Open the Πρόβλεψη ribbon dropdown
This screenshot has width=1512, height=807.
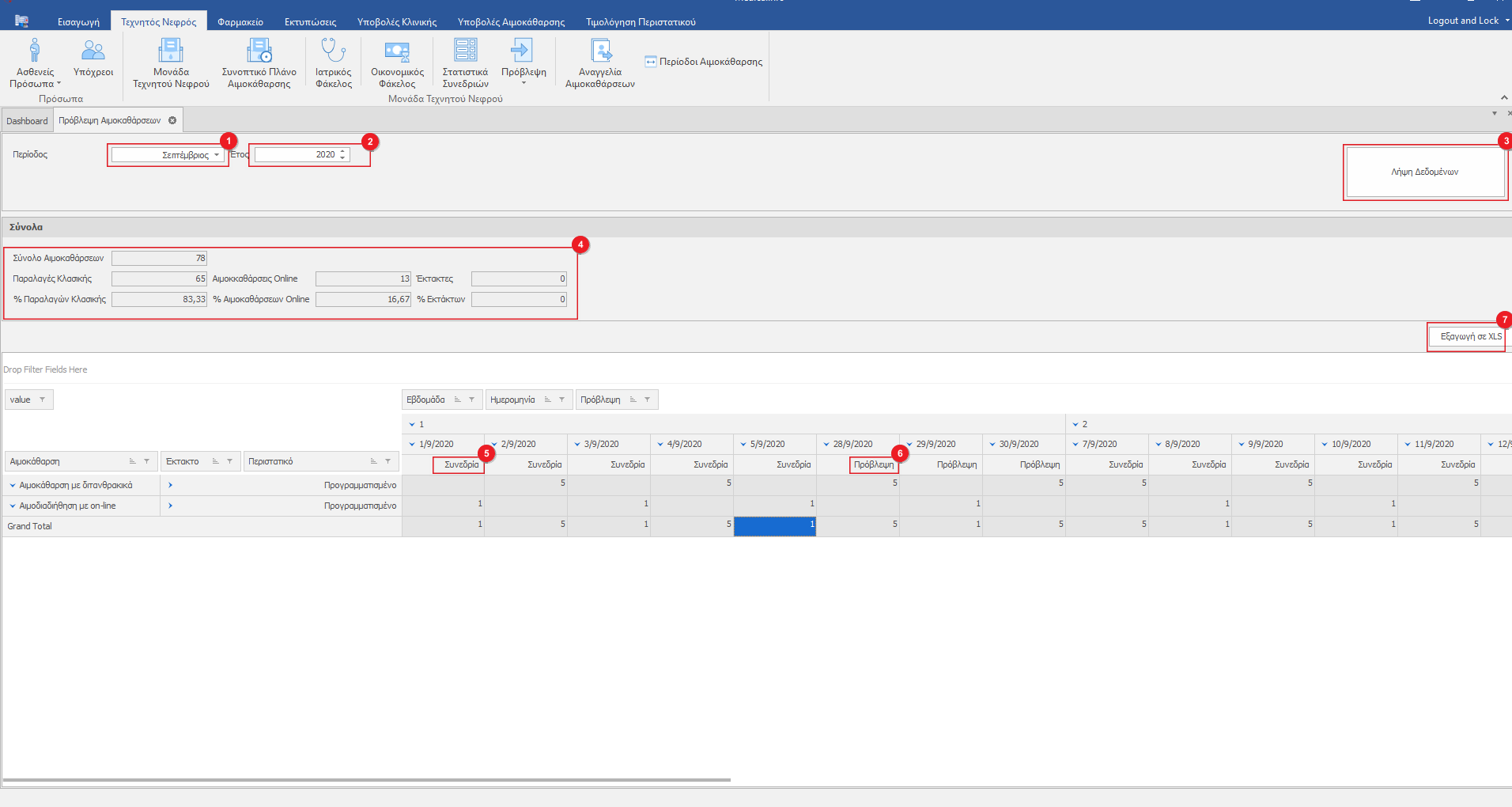524,82
